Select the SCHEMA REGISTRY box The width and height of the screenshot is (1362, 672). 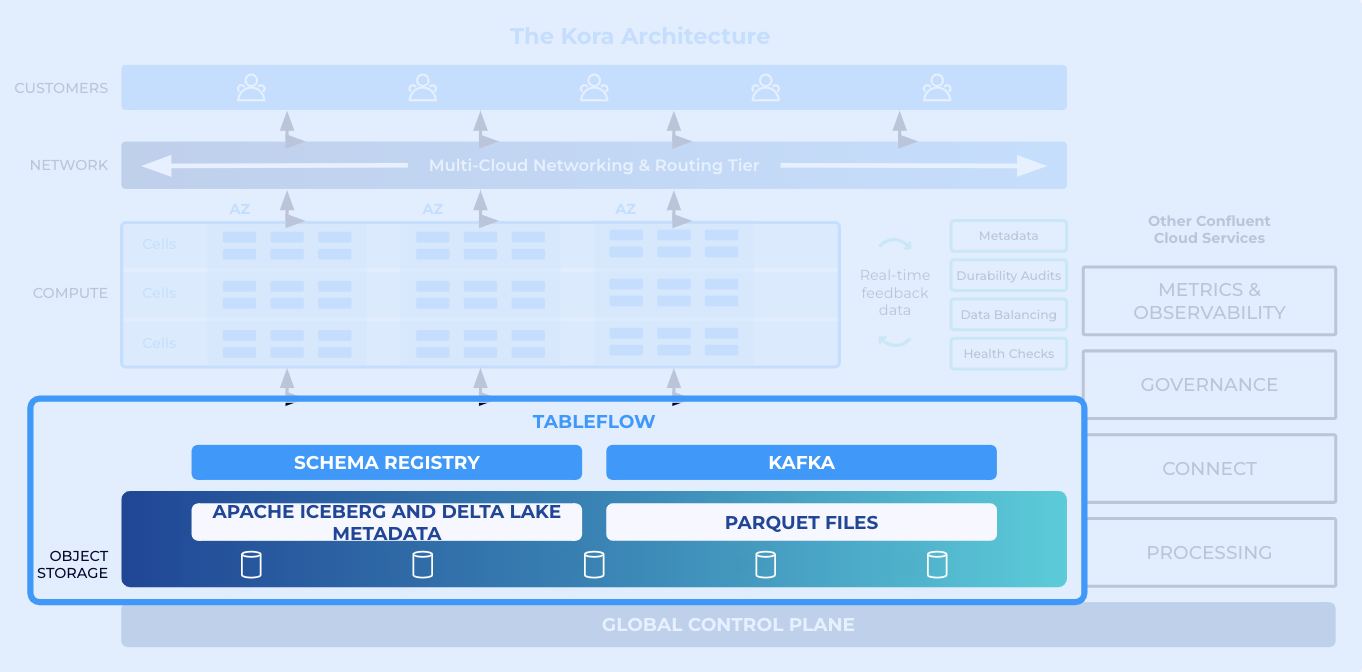tap(387, 463)
